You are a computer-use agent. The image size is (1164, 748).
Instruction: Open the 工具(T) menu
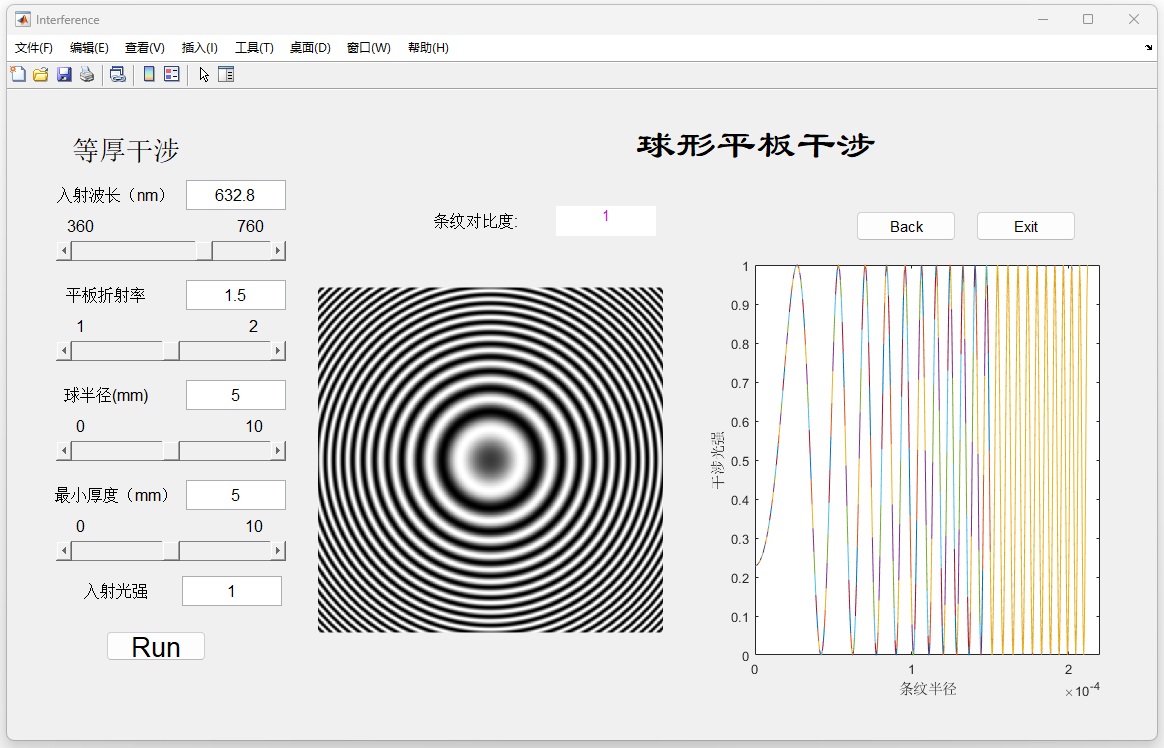pyautogui.click(x=254, y=48)
